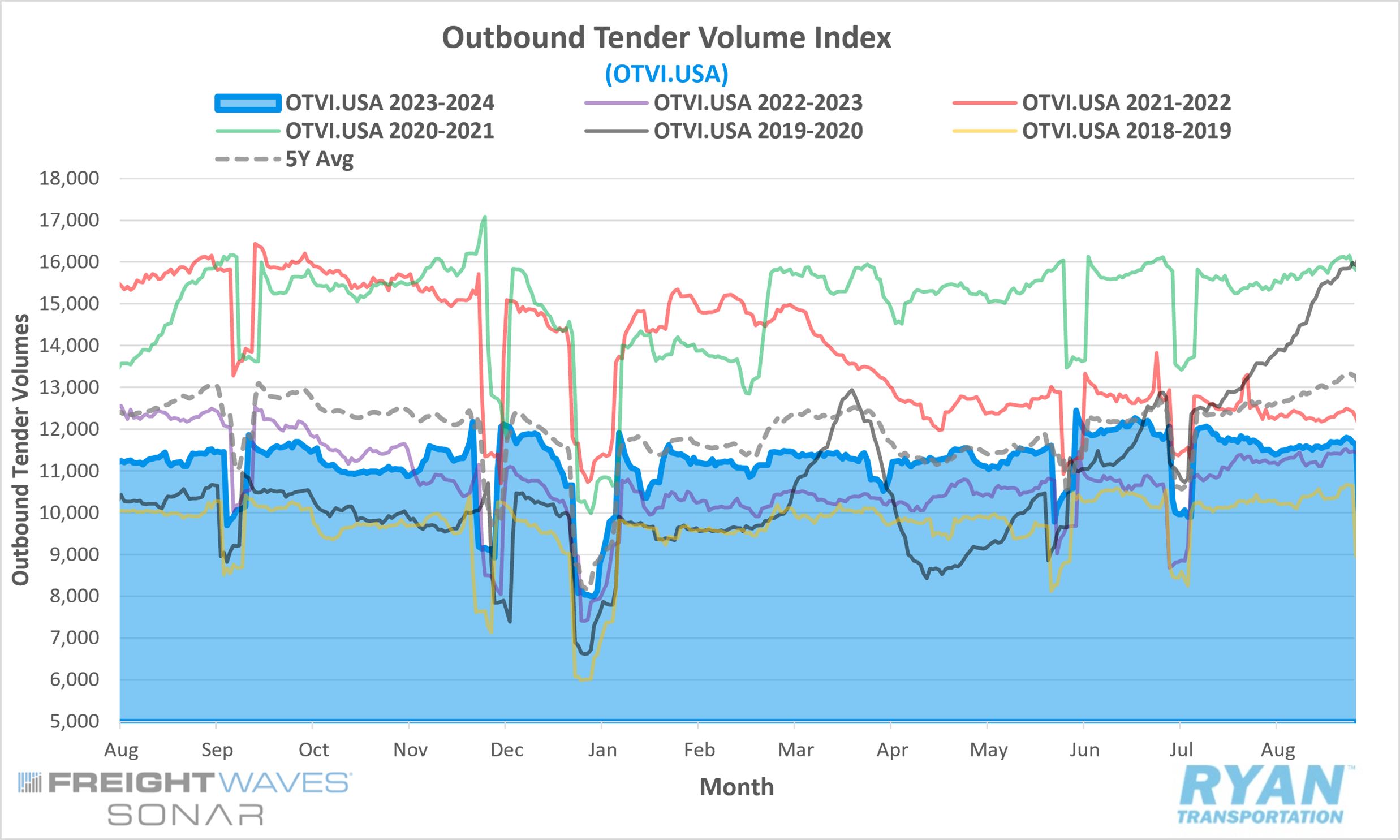Click the 7,000 y-axis label
The image size is (1400, 840).
75,638
